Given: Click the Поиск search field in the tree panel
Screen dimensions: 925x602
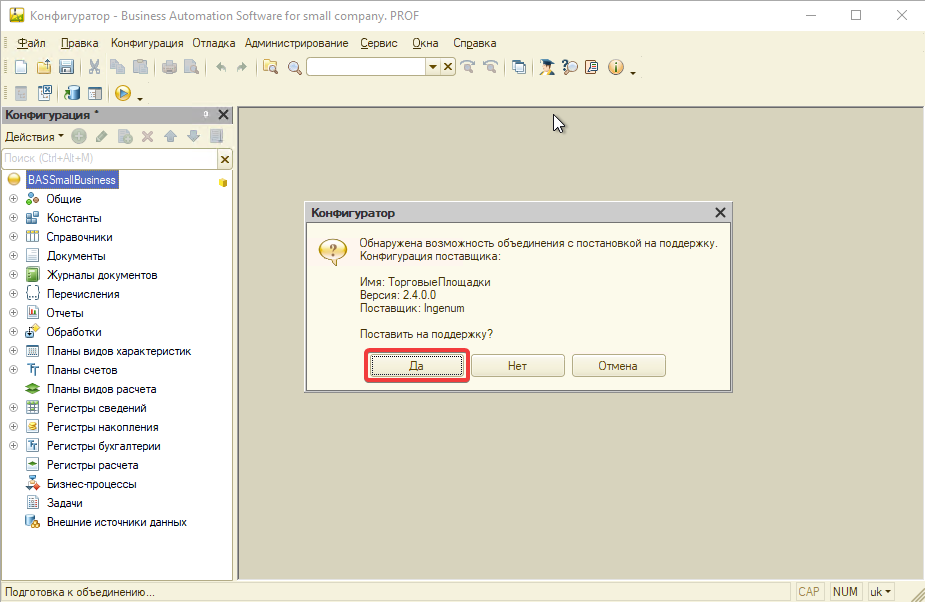Looking at the screenshot, I should 108,158.
